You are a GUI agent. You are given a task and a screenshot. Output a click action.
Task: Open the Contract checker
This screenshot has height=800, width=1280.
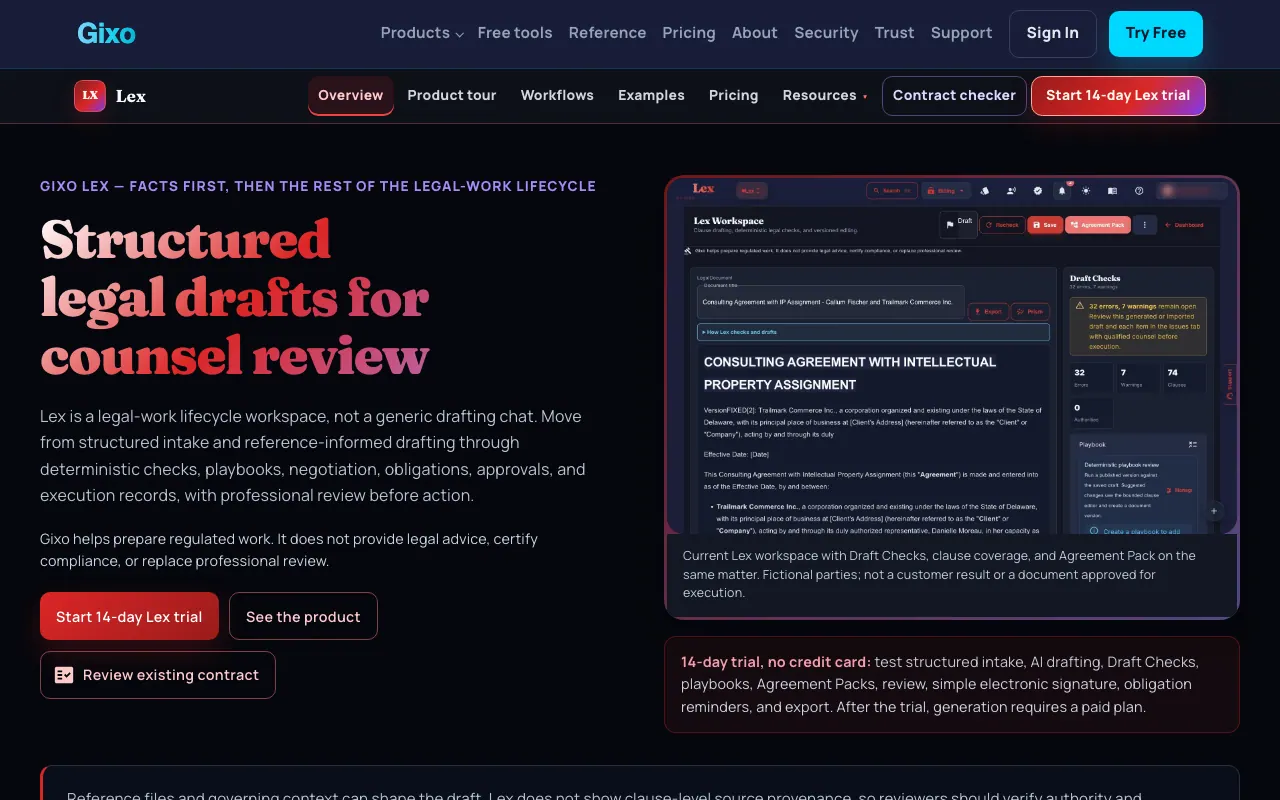tap(954, 96)
